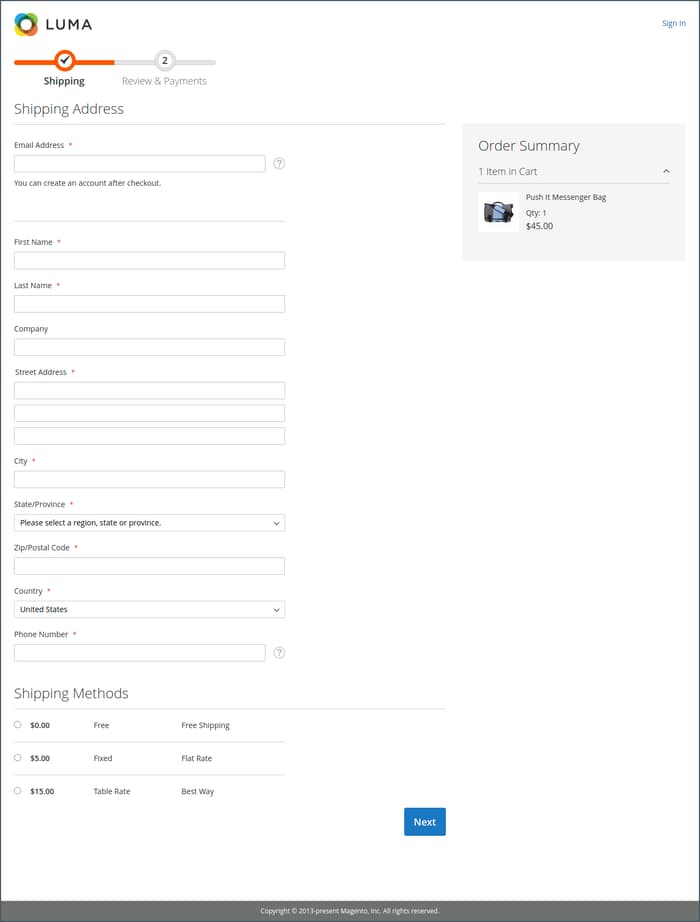The width and height of the screenshot is (700, 922).
Task: Open the Country dropdown
Action: (x=149, y=609)
